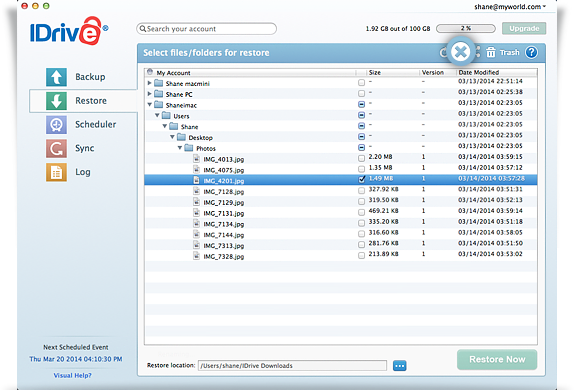The image size is (574, 390).
Task: Click the IMG_7128.jpg file icon
Action: pyautogui.click(x=197, y=191)
